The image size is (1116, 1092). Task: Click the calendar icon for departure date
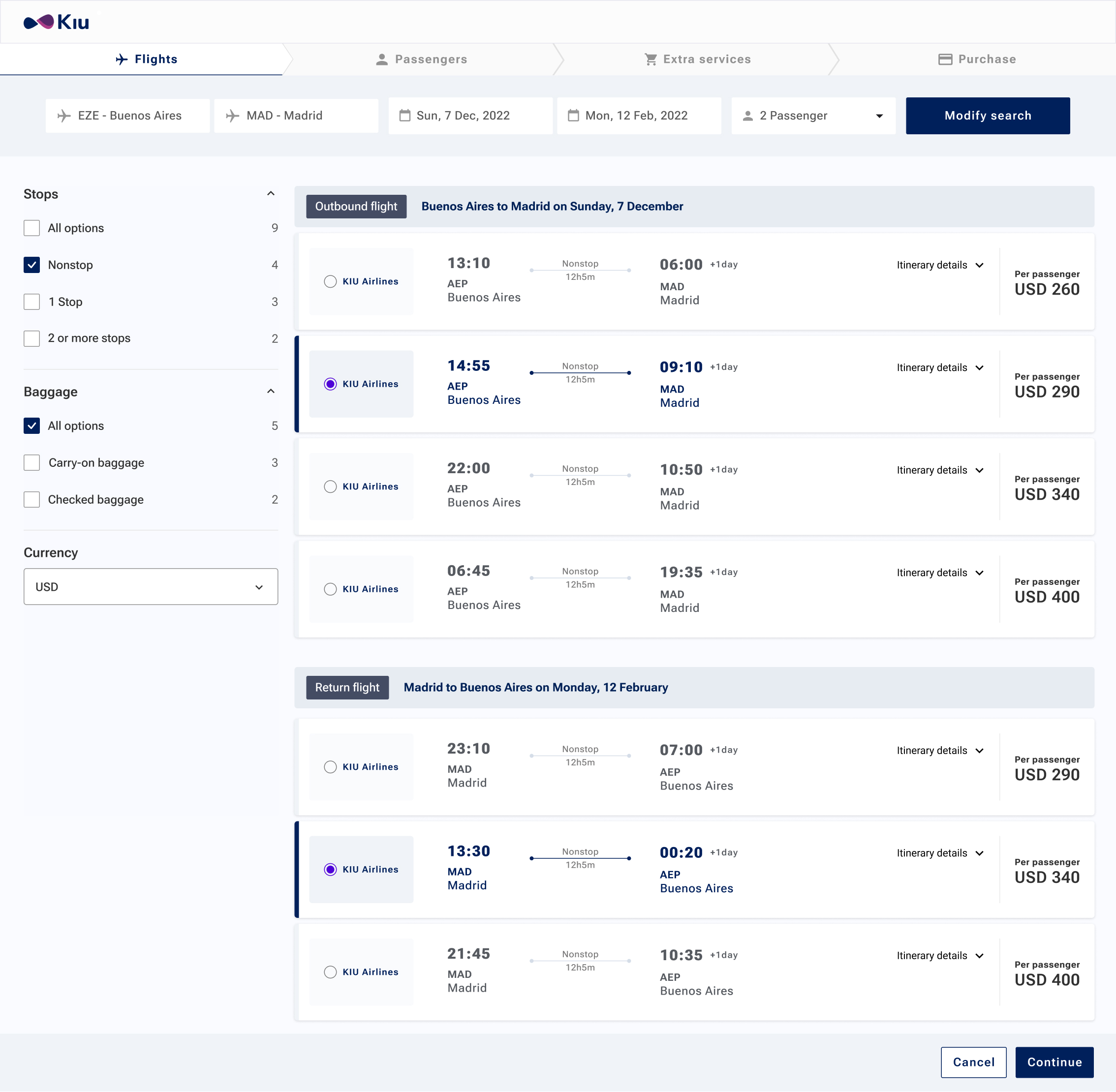pyautogui.click(x=404, y=116)
